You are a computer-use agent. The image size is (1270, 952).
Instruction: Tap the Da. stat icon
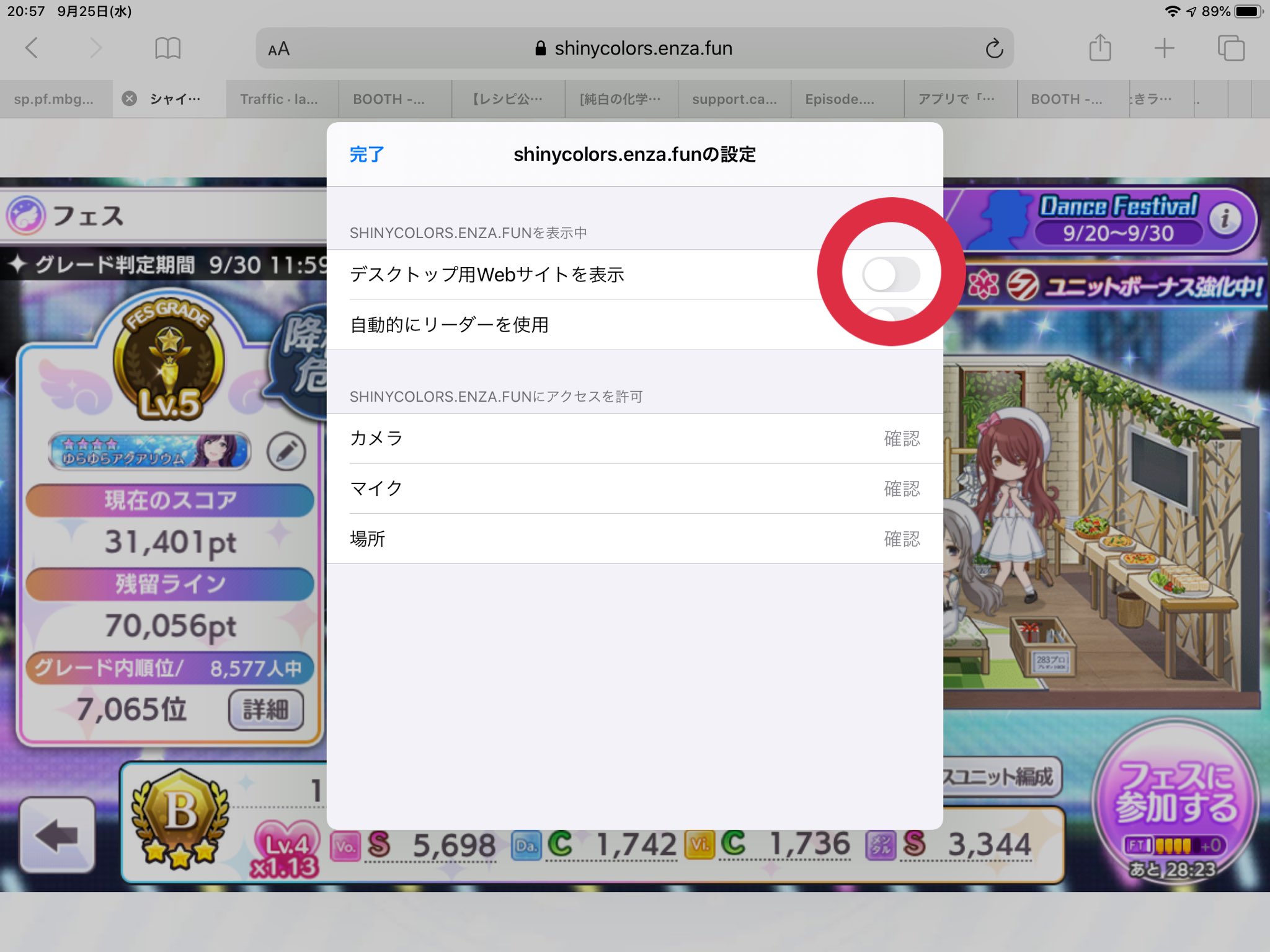[526, 846]
